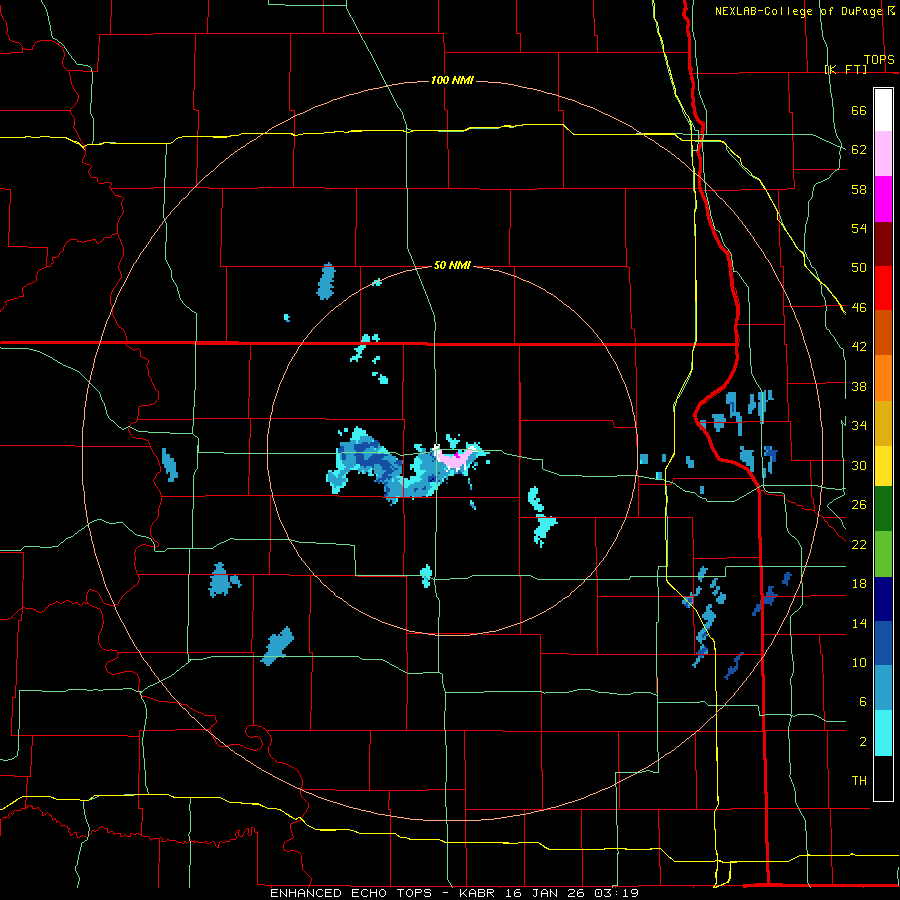Pick the gold legend swatch beside 38
900x900 pixels.
[883, 424]
